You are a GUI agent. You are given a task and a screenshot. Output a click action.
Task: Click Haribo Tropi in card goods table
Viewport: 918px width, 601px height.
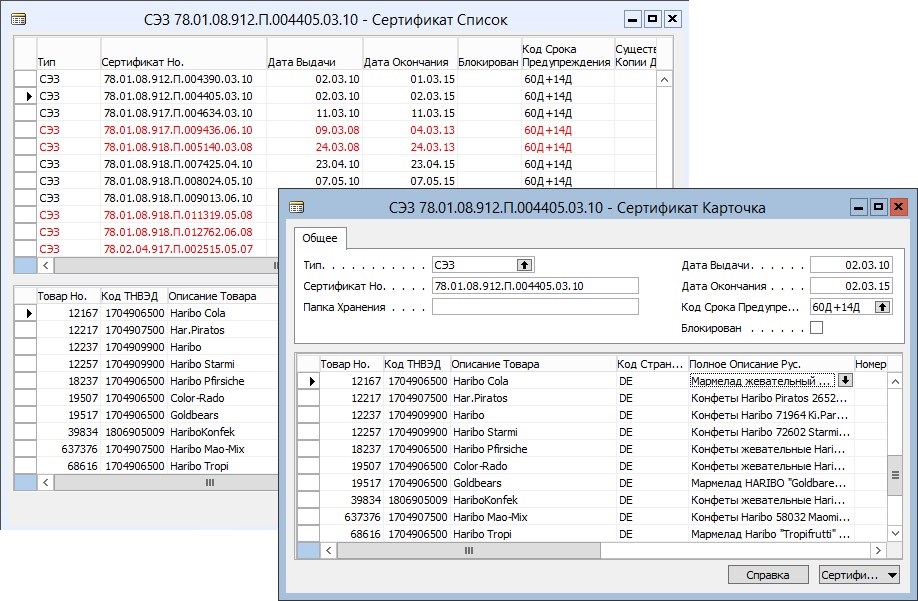click(482, 534)
